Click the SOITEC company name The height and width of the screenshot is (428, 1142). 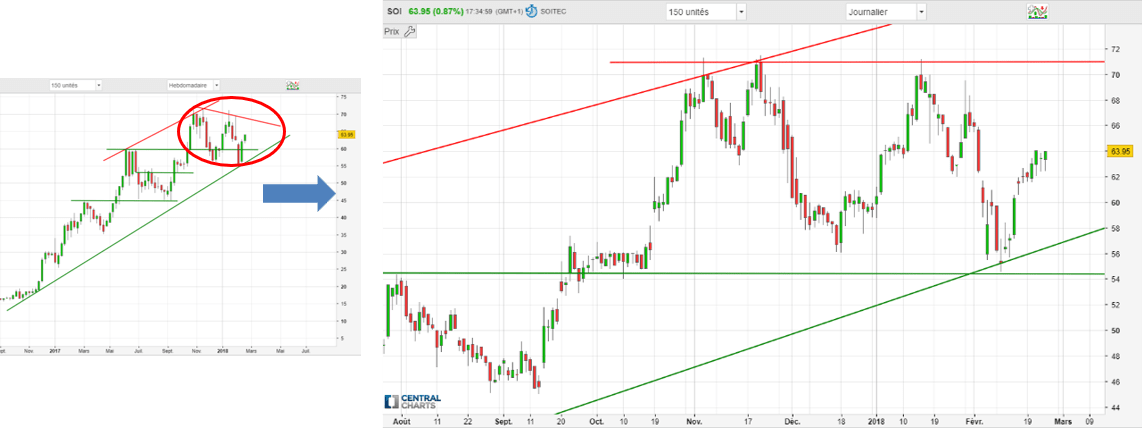tap(554, 12)
